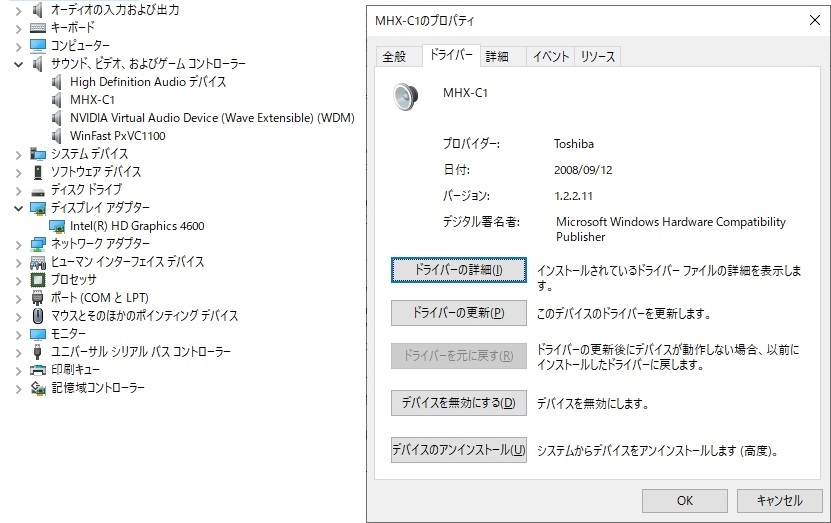Select the MHX-C1 device in the tree
831x523 pixels.
click(x=92, y=100)
